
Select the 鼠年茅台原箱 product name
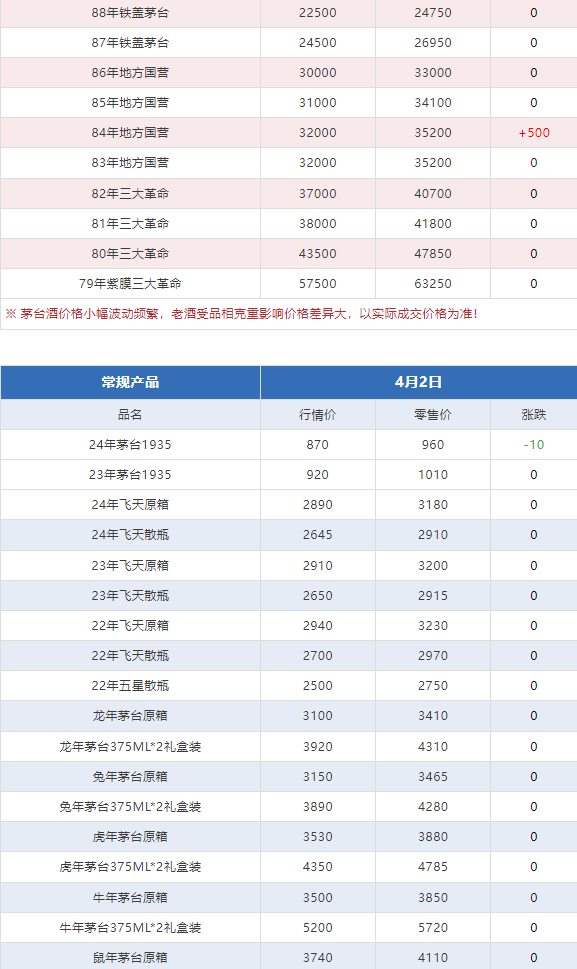coord(130,958)
